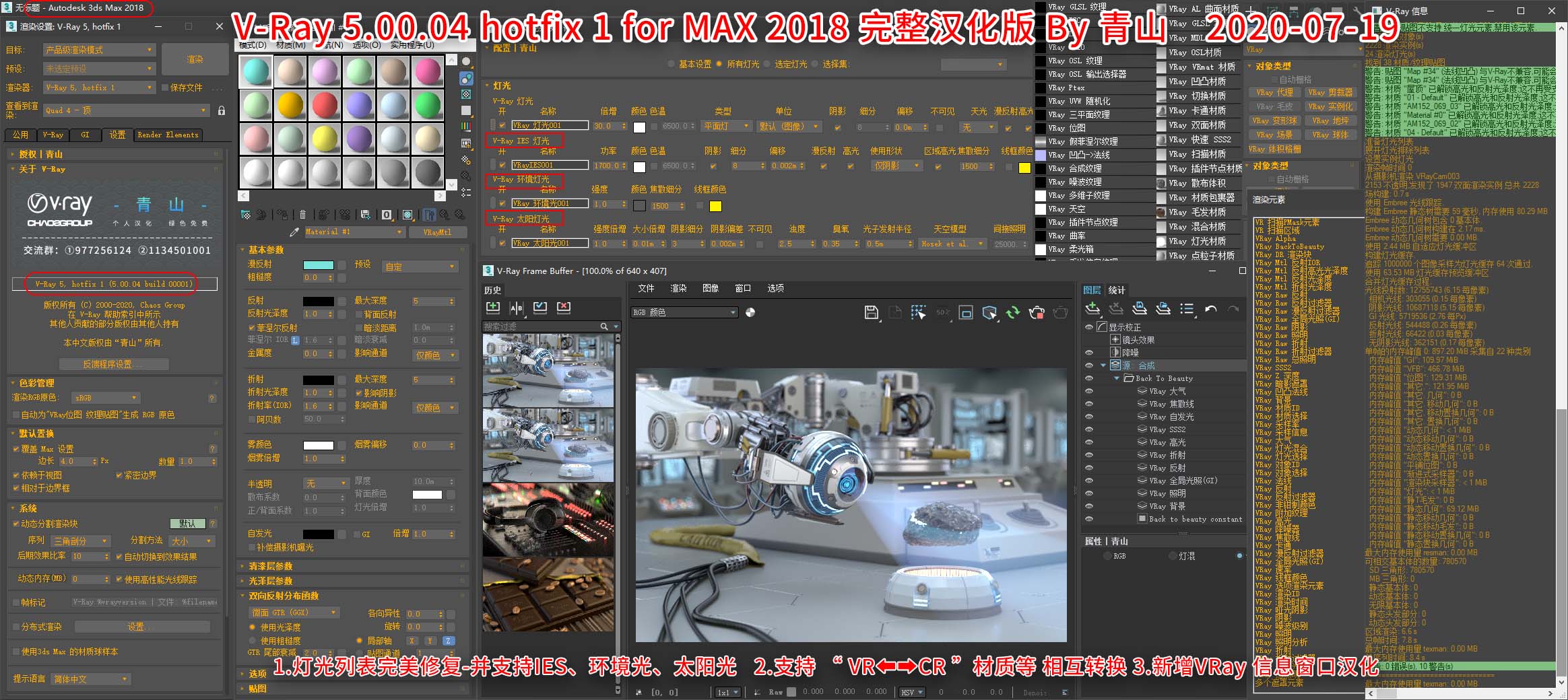Click the trash icon to reset the material
Image resolution: width=1568 pixels, height=700 pixels.
(x=302, y=215)
